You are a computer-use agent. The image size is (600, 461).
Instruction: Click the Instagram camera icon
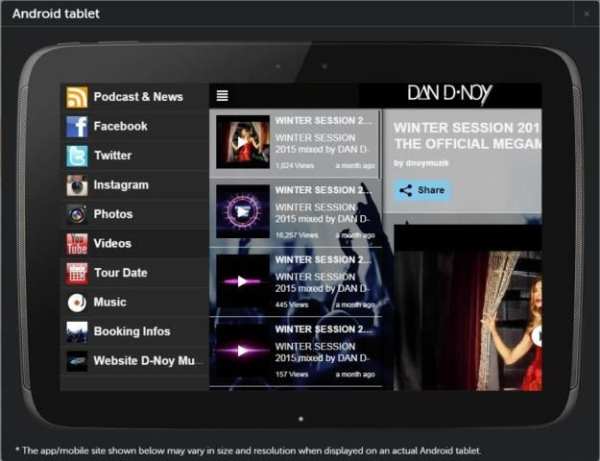click(x=77, y=185)
